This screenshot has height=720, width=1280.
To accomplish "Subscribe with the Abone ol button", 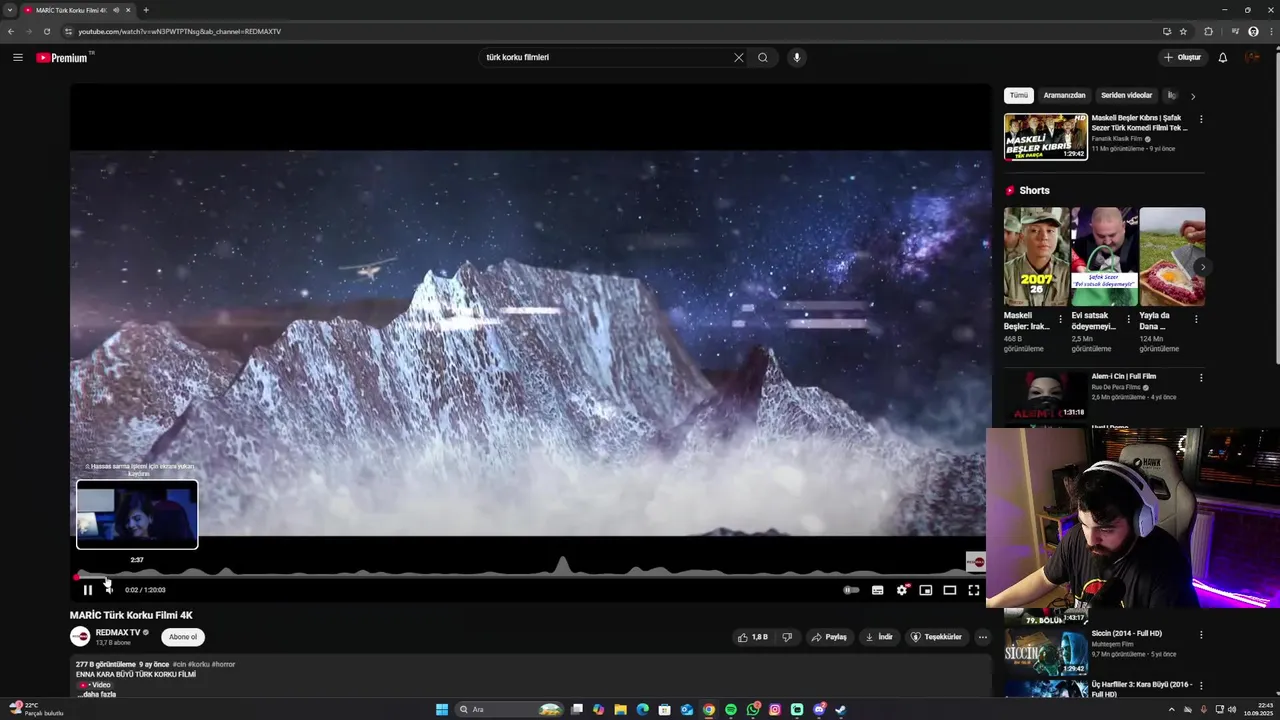I will [x=183, y=637].
